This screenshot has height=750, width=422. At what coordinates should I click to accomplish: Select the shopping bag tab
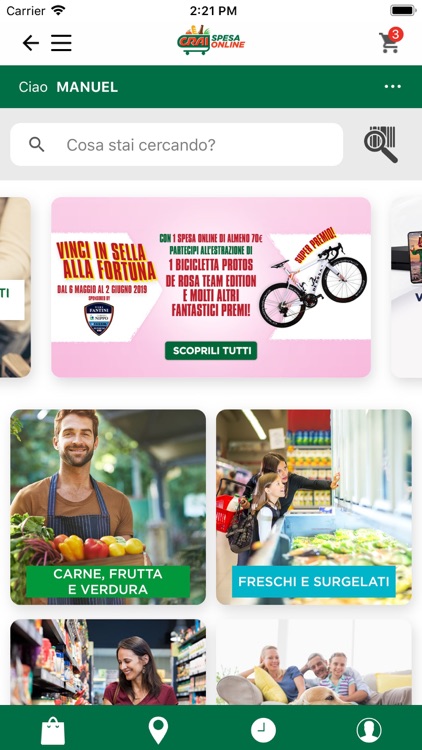[x=53, y=730]
